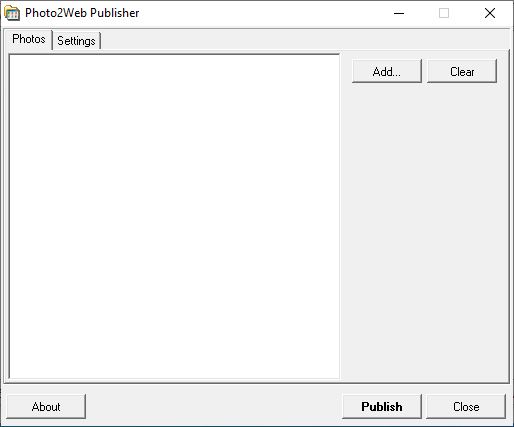The height and width of the screenshot is (427, 514).
Task: Minimize the Photo2Web Publisher window
Action: click(399, 13)
